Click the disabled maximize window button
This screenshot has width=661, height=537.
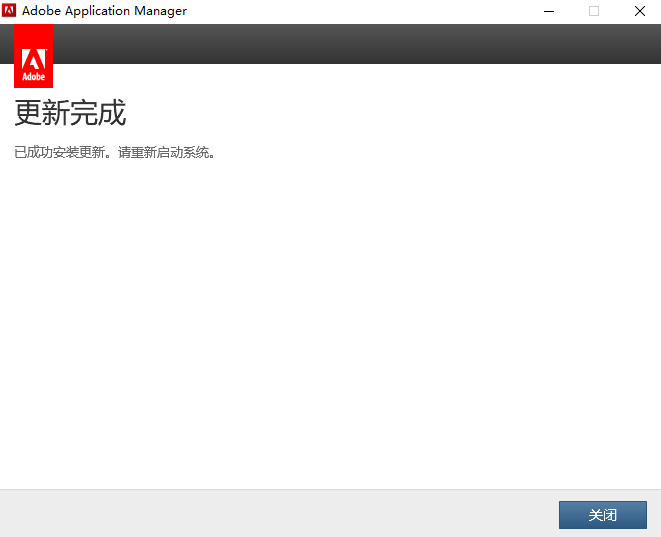coord(594,11)
